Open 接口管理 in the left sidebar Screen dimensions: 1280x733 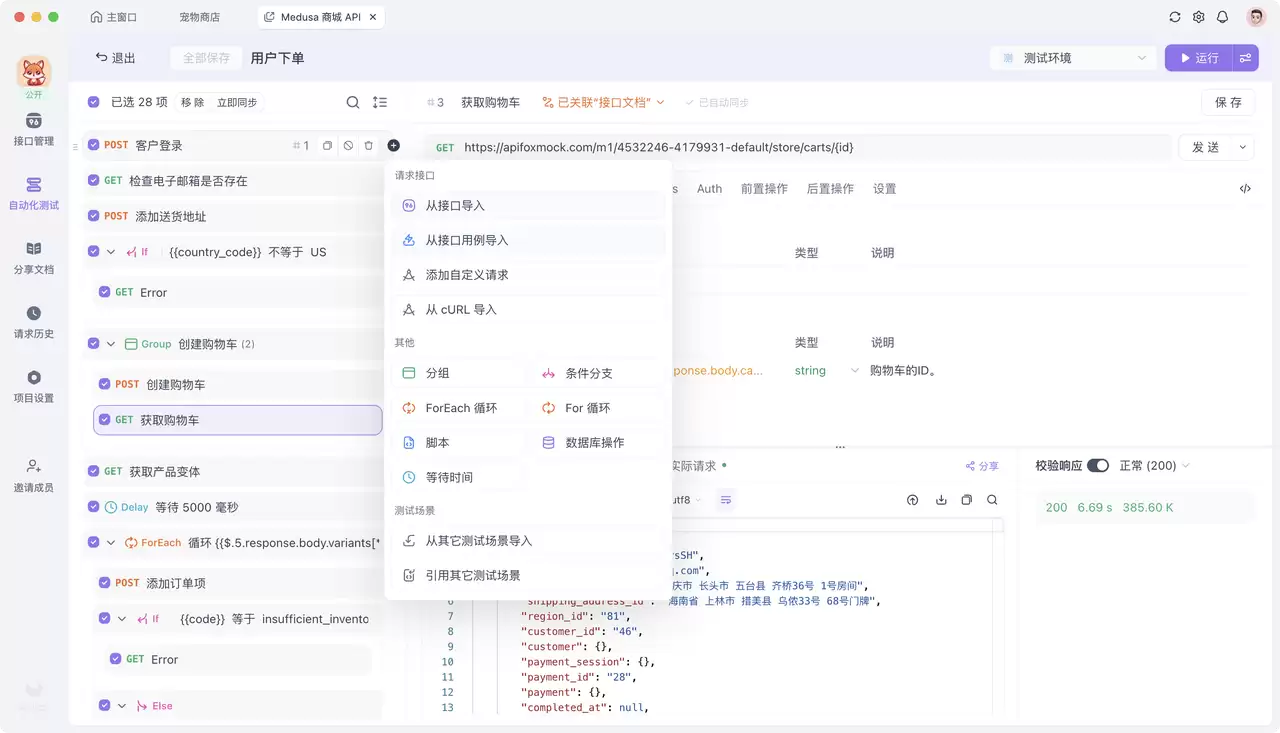pyautogui.click(x=34, y=129)
